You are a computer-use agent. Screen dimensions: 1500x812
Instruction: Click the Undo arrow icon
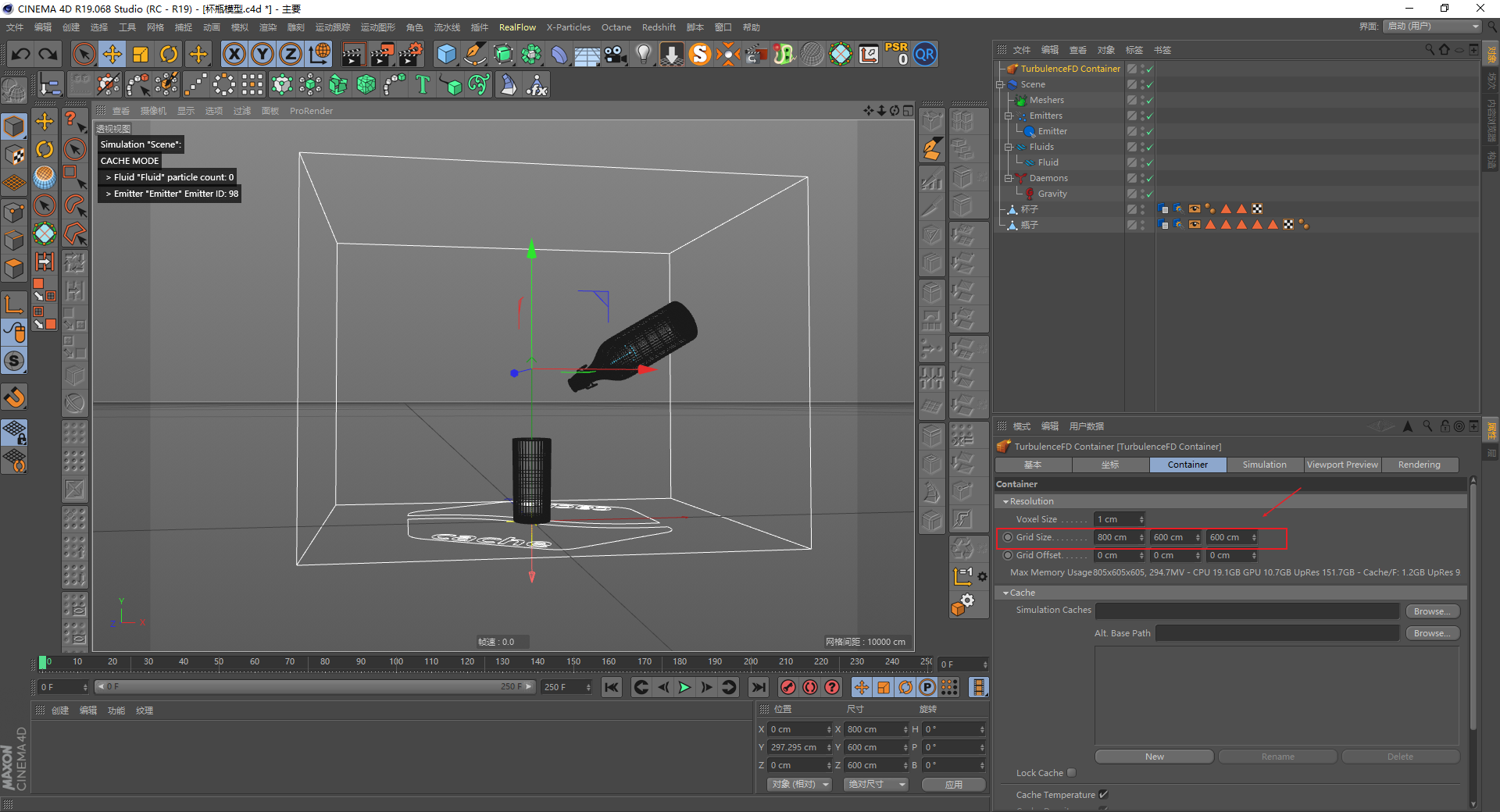point(21,54)
